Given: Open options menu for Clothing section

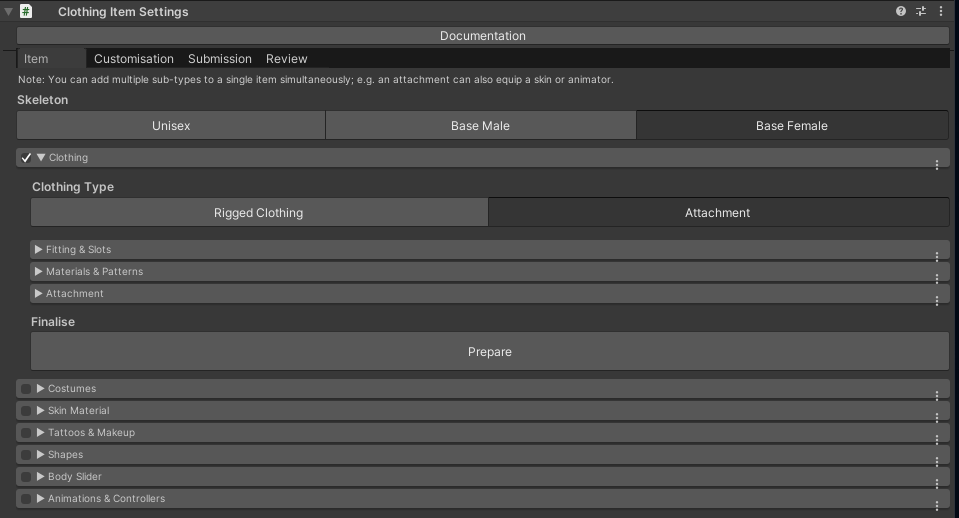Looking at the screenshot, I should (936, 164).
